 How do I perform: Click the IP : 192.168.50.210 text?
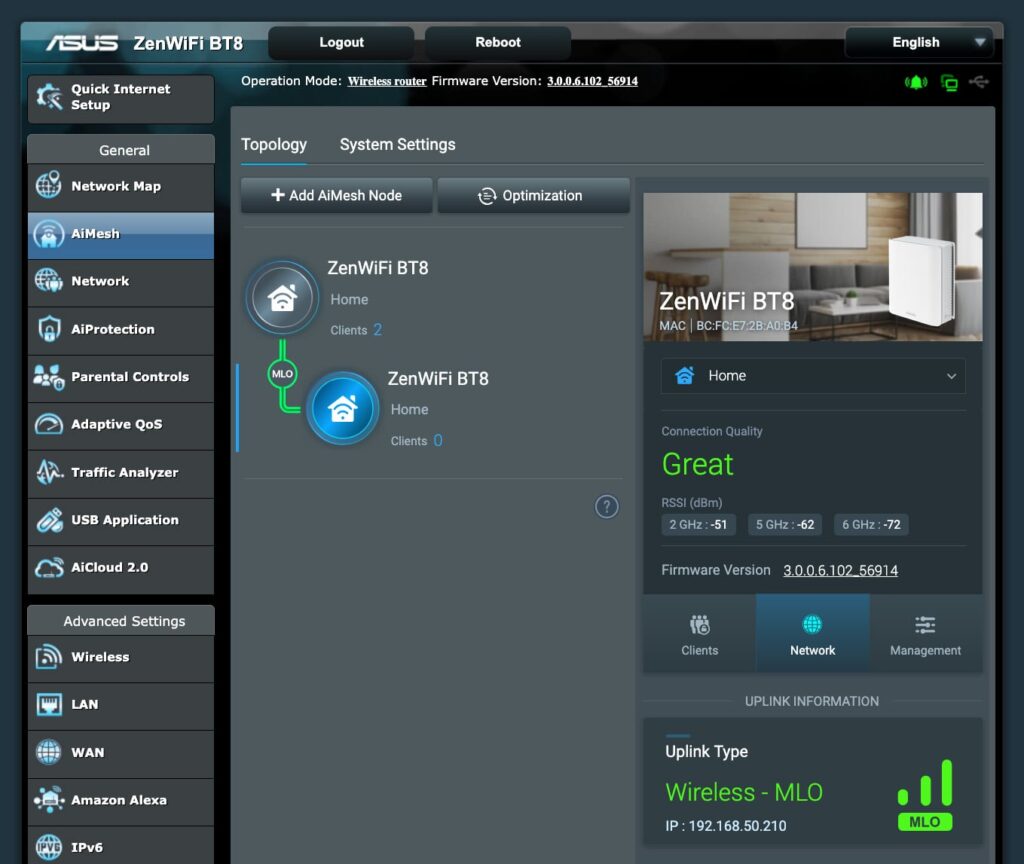tap(726, 825)
